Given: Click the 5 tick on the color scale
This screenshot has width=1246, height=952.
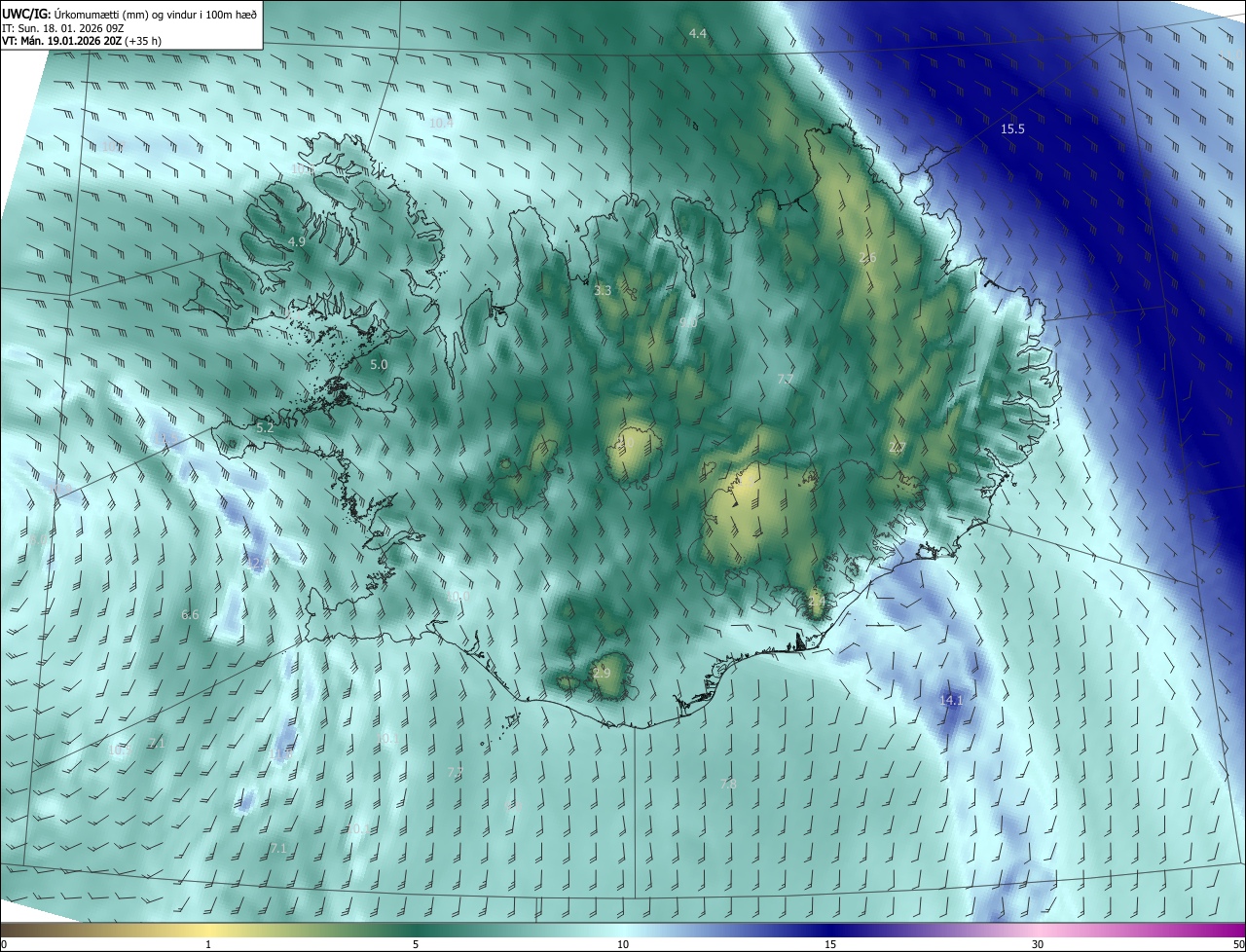Looking at the screenshot, I should (416, 945).
